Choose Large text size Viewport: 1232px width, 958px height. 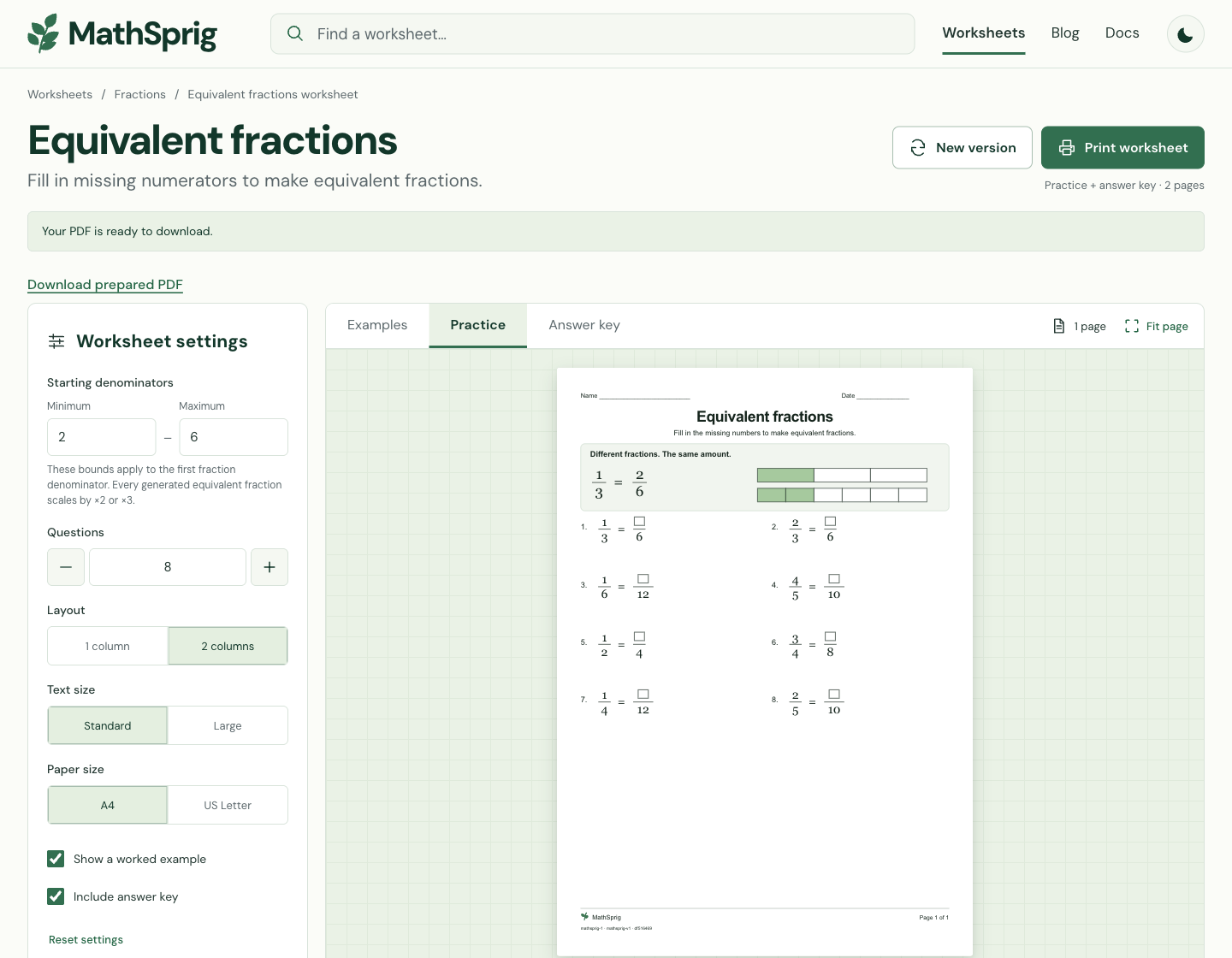click(x=228, y=725)
